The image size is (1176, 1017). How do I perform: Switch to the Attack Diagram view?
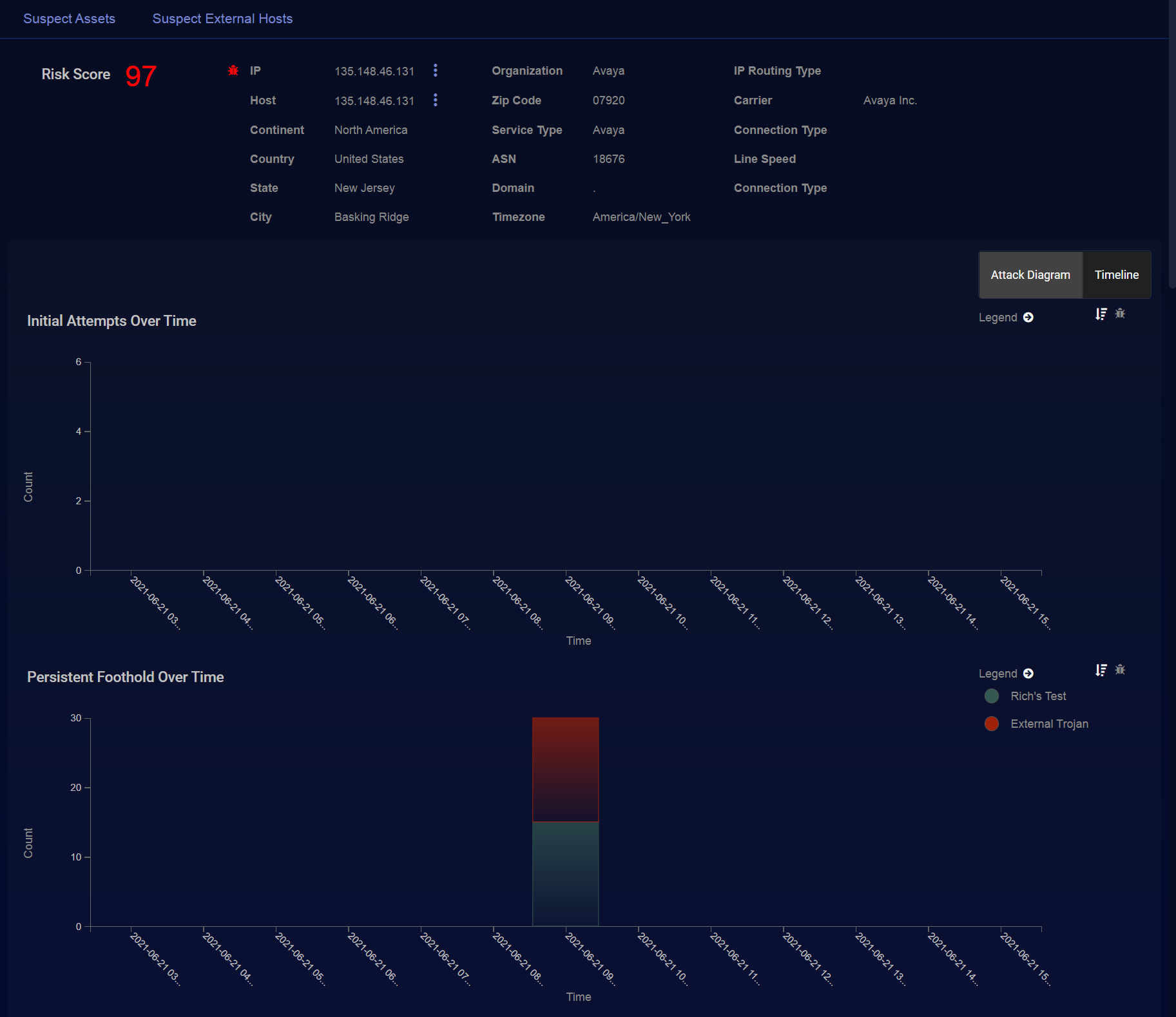click(1030, 275)
